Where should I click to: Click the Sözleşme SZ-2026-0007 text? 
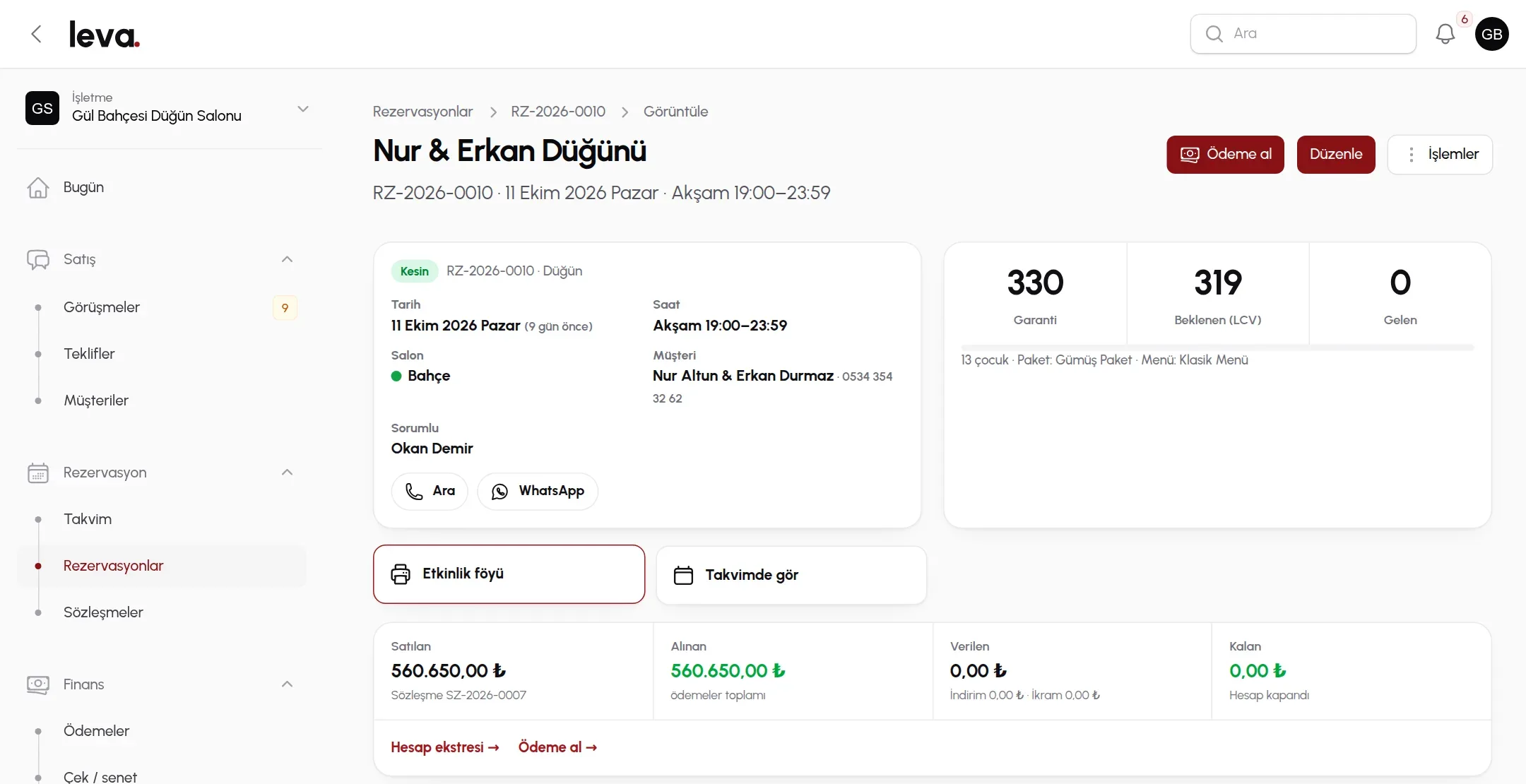point(459,695)
